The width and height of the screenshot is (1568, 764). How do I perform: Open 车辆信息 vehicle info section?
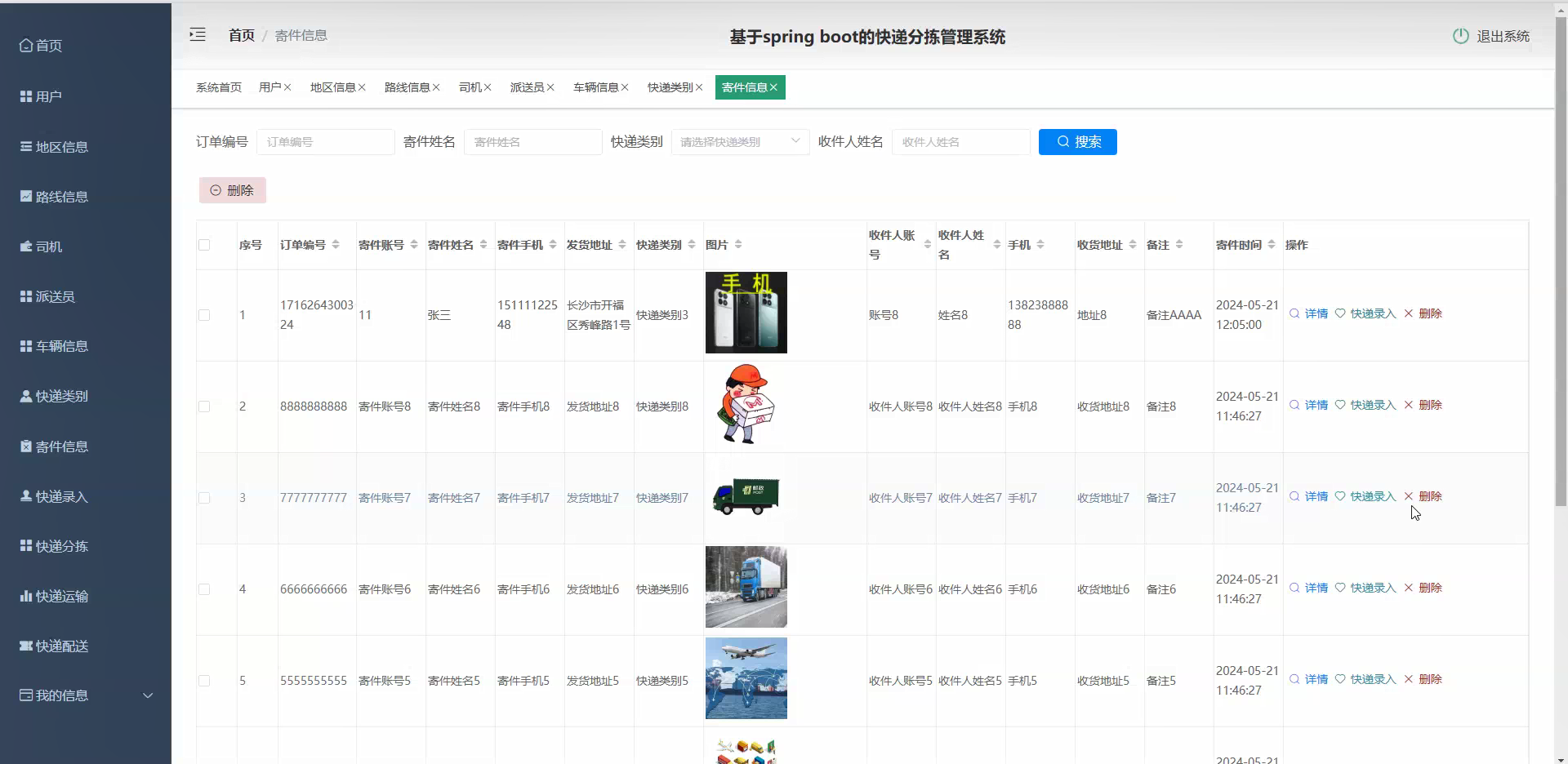click(x=59, y=346)
